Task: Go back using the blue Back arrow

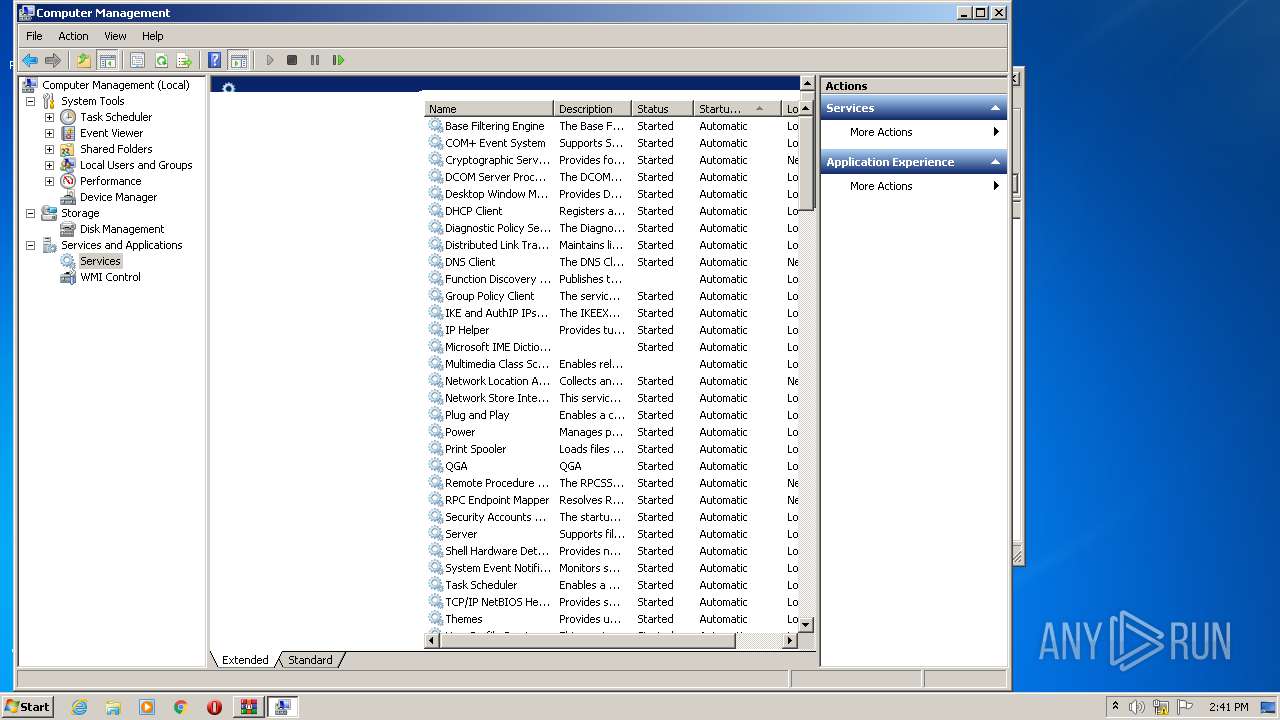Action: [30, 60]
